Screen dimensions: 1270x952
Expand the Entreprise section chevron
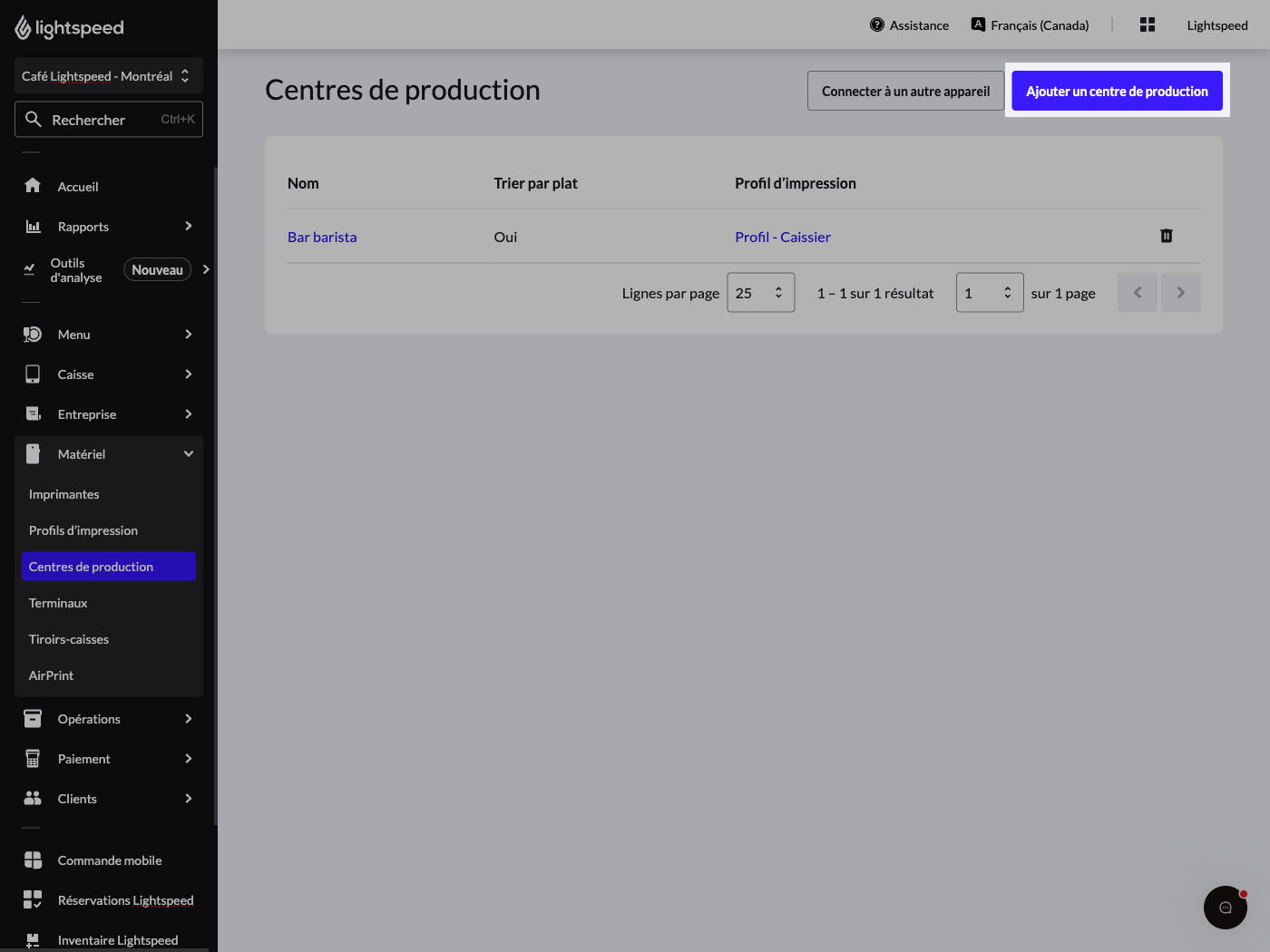(x=189, y=414)
